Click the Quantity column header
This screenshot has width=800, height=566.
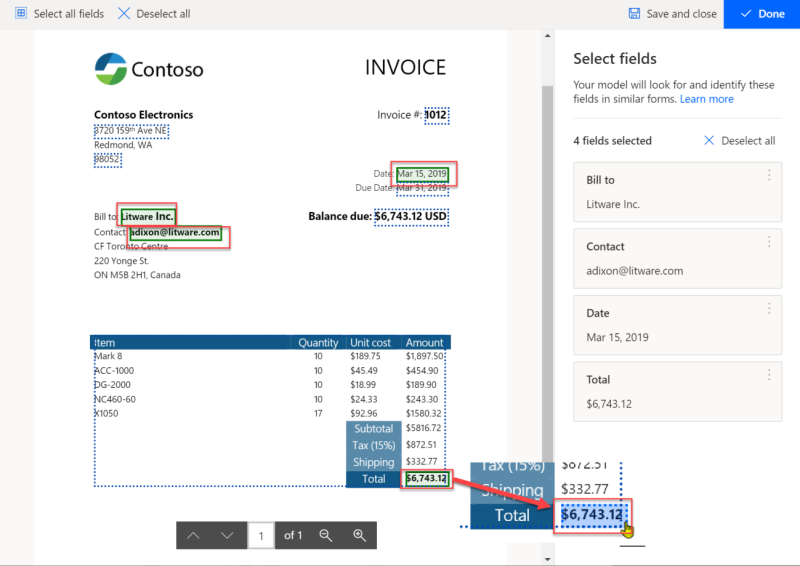[318, 342]
